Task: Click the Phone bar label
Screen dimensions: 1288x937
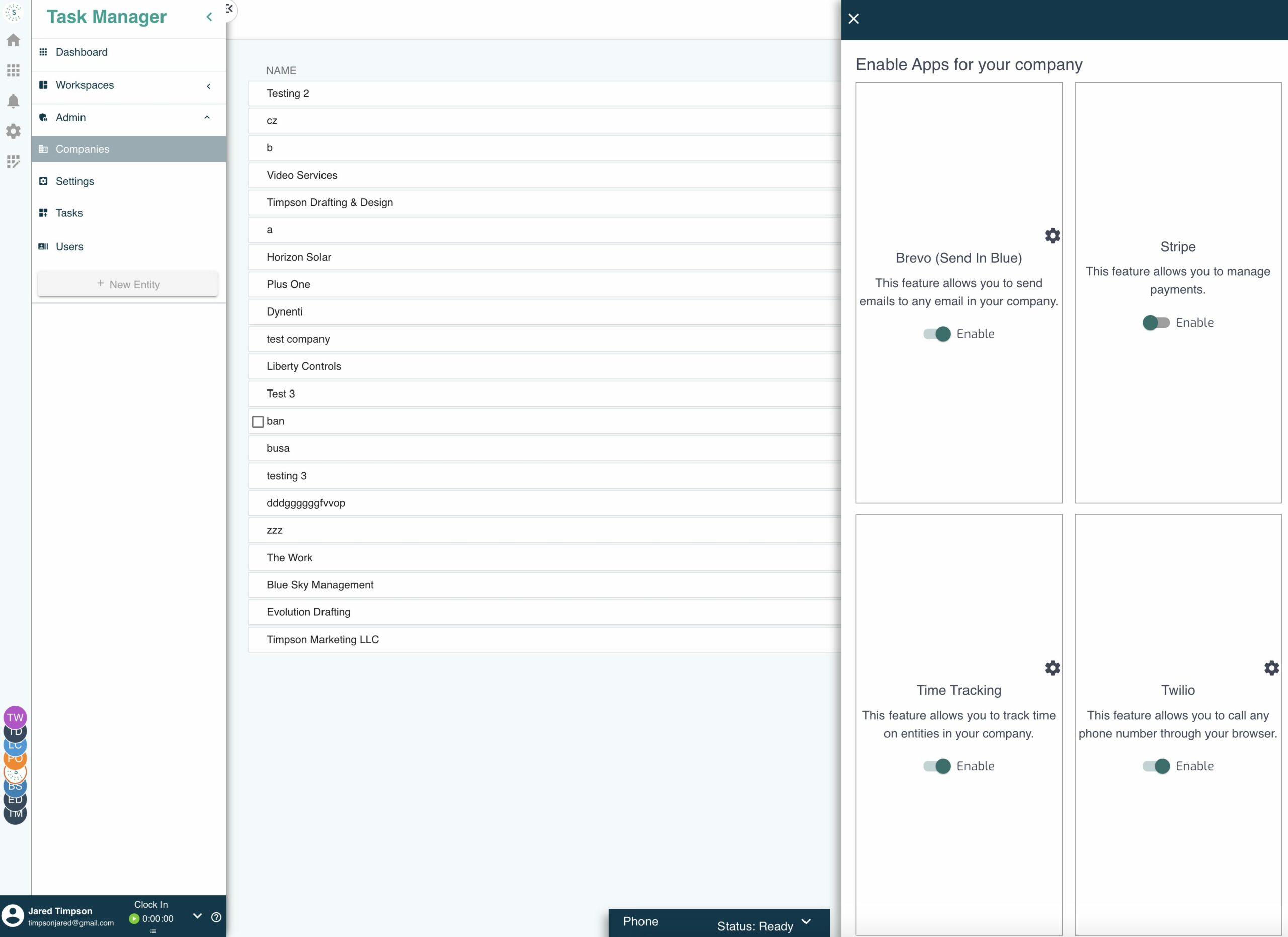Action: (x=640, y=921)
